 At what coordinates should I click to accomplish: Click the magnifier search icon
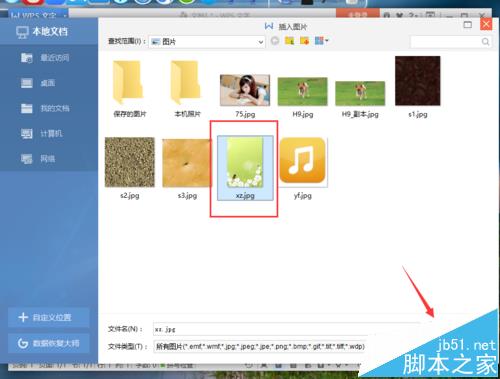coord(486,42)
